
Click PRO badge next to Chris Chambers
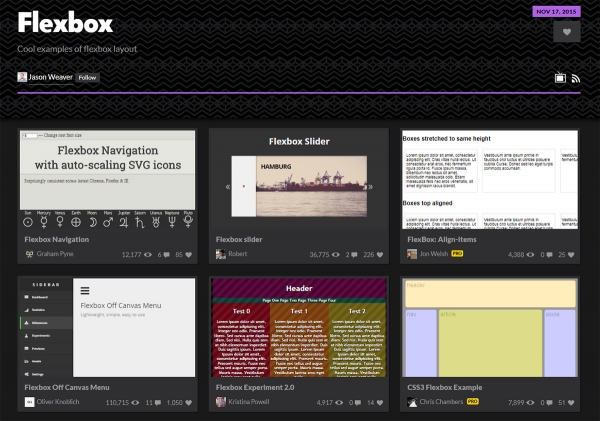coord(472,402)
